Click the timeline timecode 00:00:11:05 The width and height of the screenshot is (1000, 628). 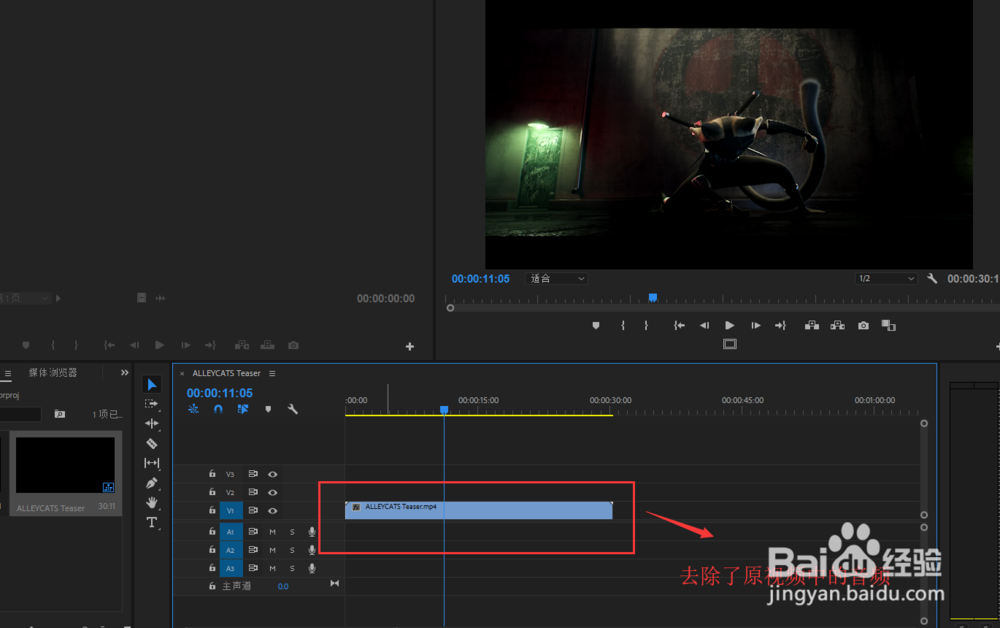(x=219, y=393)
